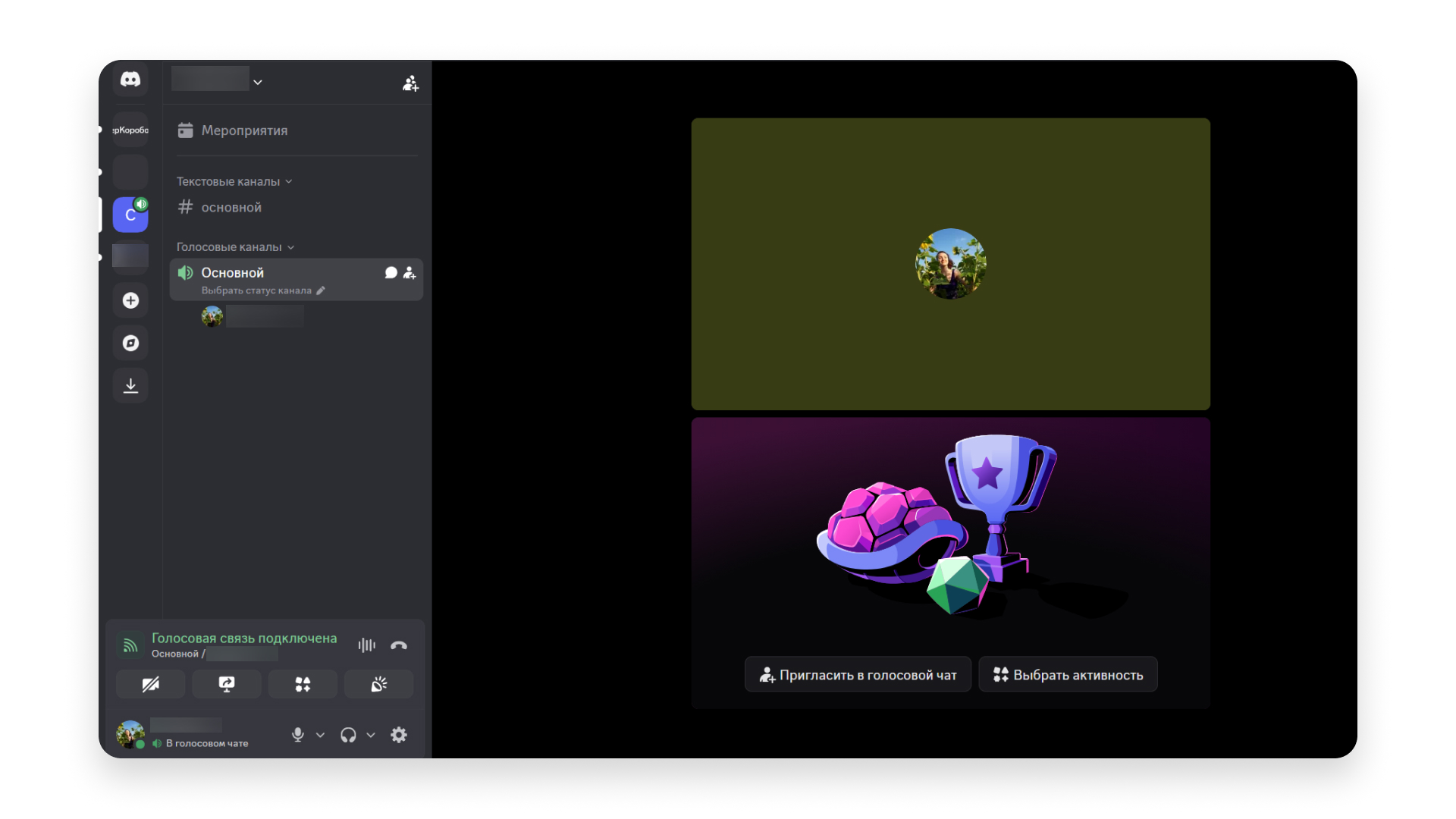The height and width of the screenshot is (819, 1456).
Task: Add a server with the plus icon
Action: point(130,301)
